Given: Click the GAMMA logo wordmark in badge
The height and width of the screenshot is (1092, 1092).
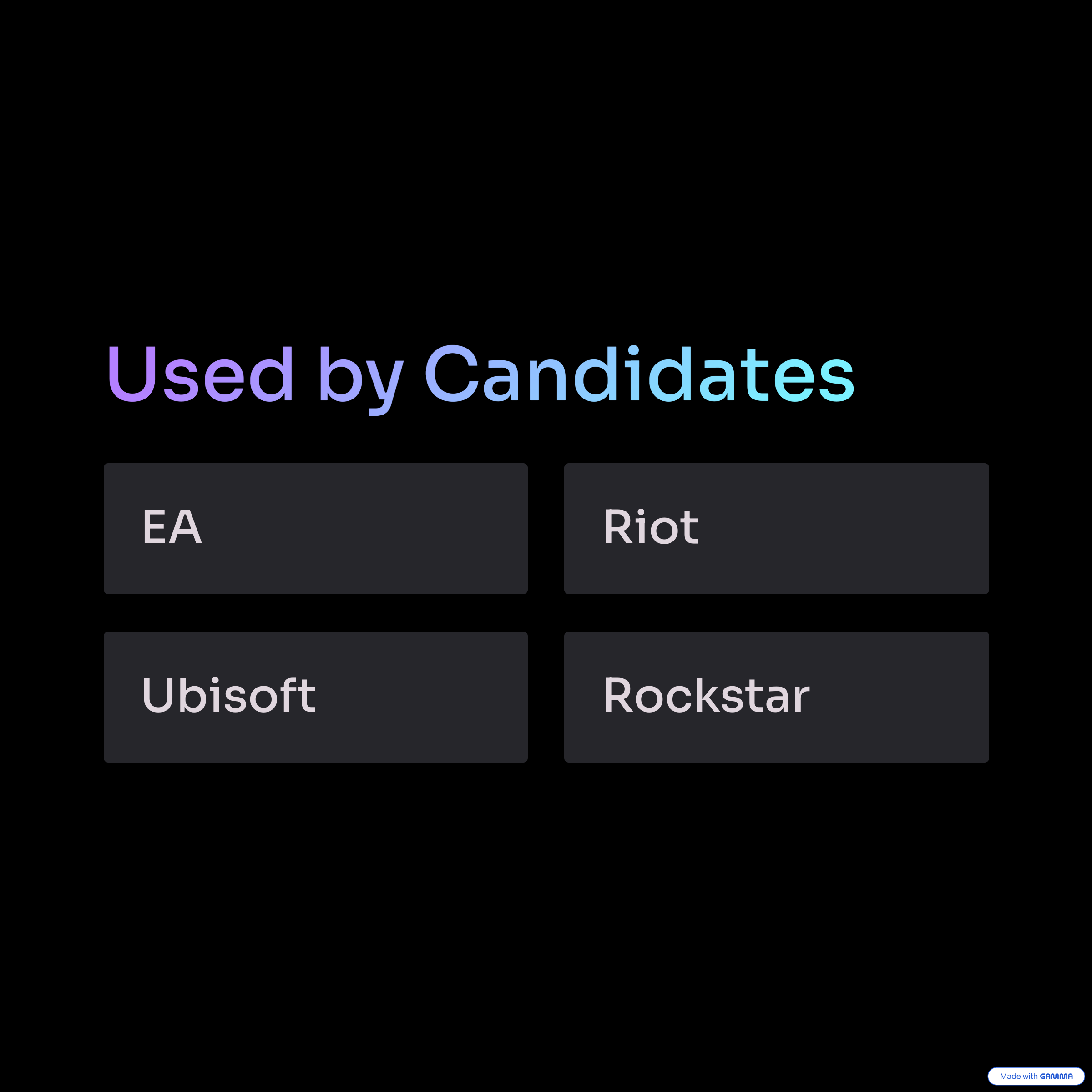Looking at the screenshot, I should tap(1057, 1076).
